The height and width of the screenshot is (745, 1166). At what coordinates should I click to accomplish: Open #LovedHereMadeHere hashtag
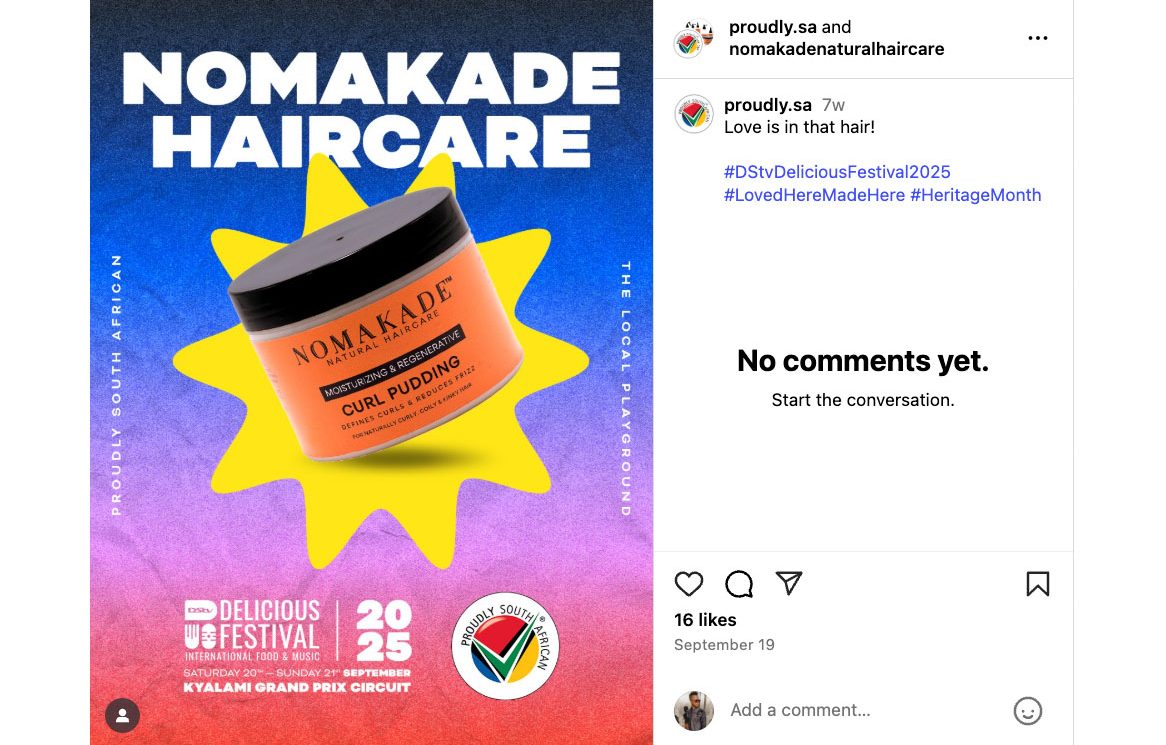[x=814, y=195]
